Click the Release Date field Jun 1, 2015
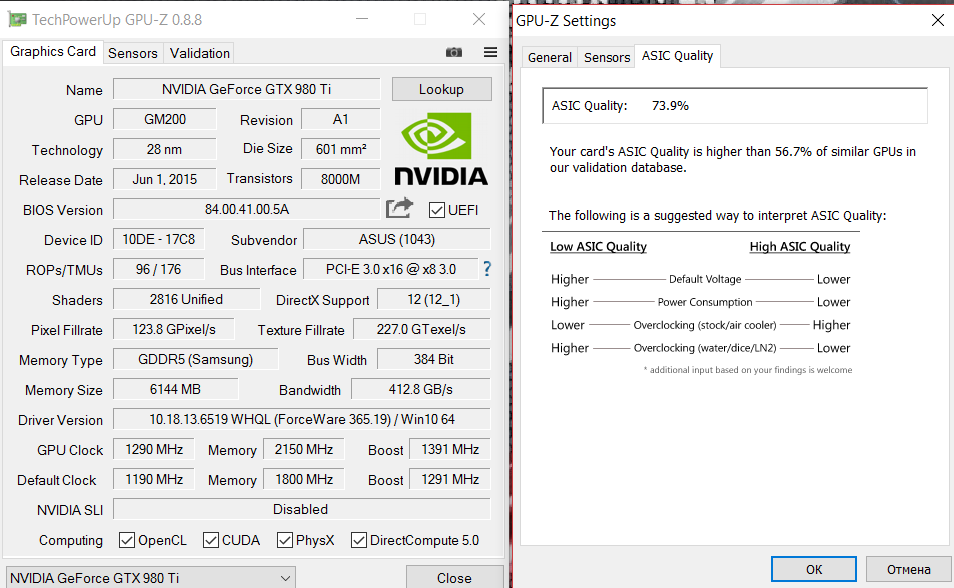Screen dimensions: 954x588 tap(165, 180)
